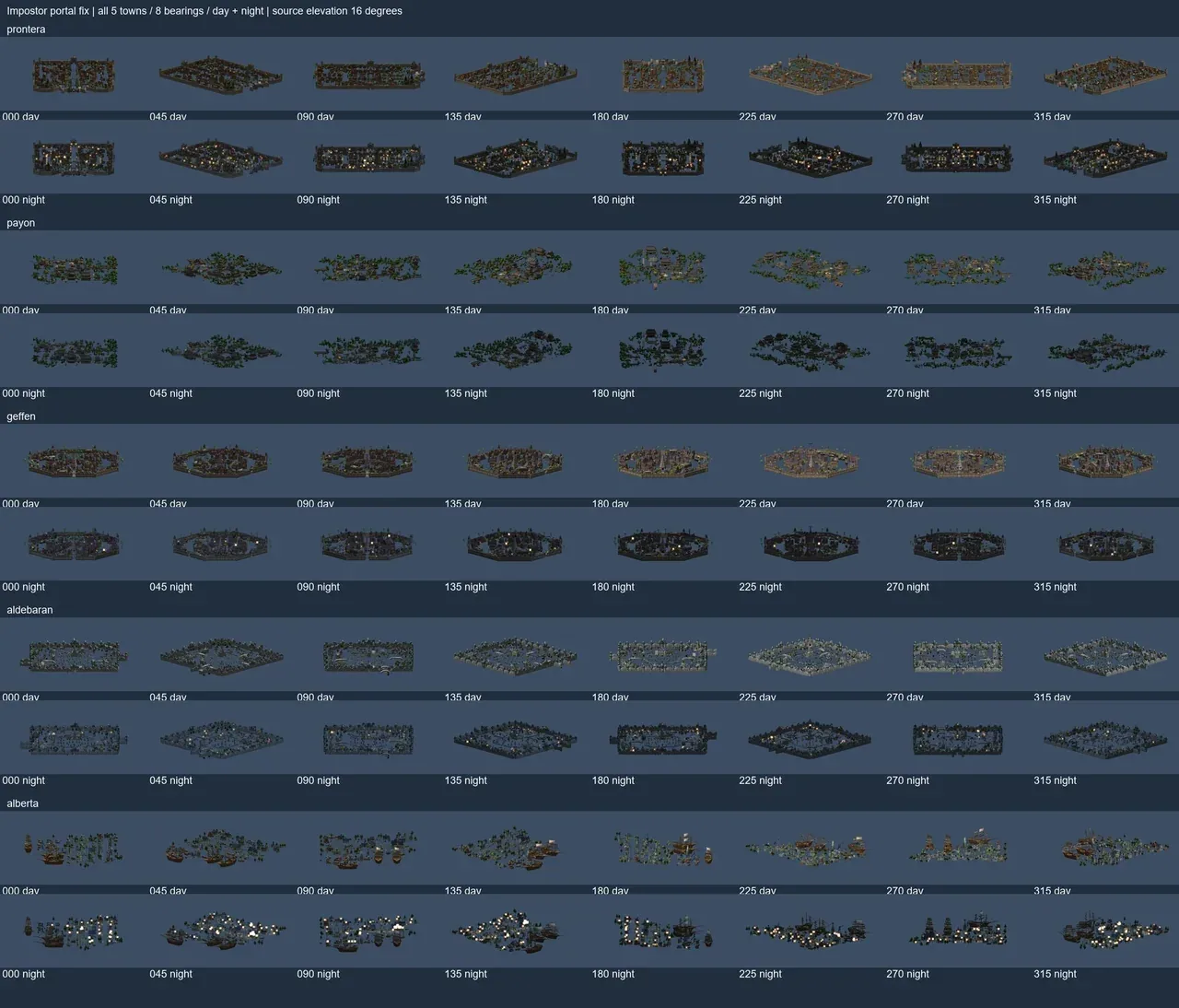
Task: Click the aldebaran 135 night render thumbnail
Action: pos(516,737)
